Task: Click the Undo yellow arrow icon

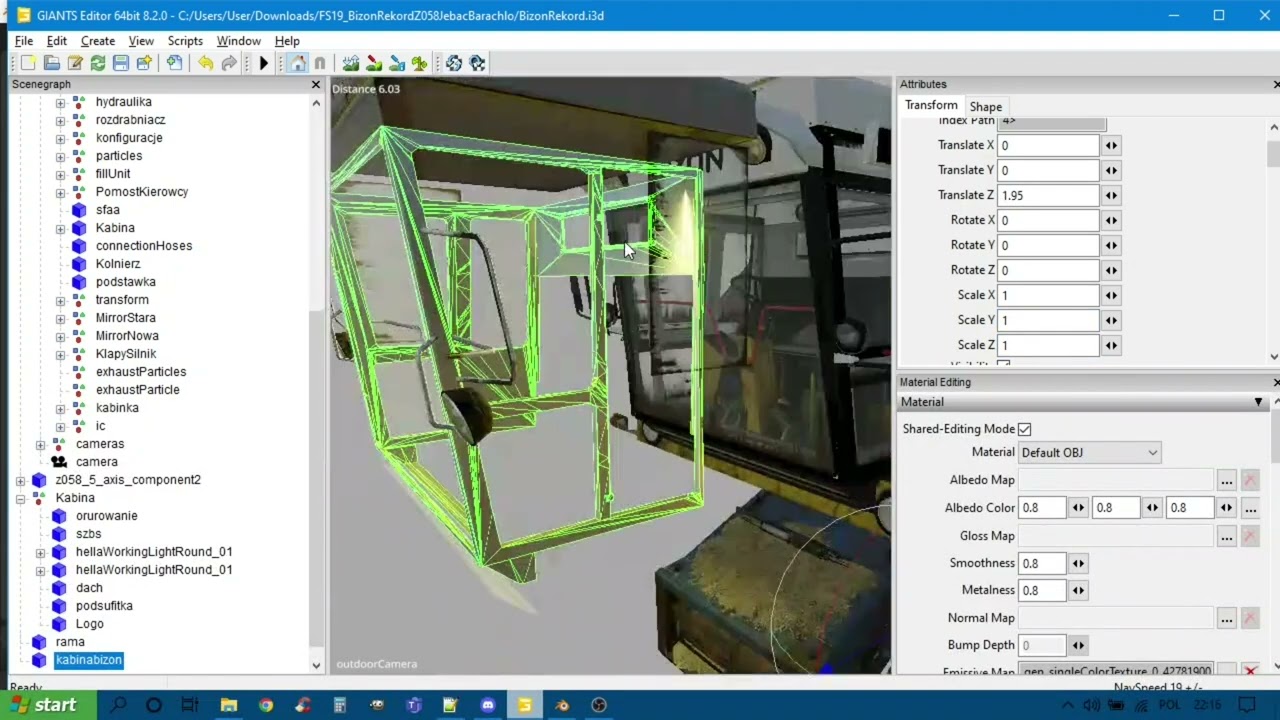Action: [x=205, y=63]
